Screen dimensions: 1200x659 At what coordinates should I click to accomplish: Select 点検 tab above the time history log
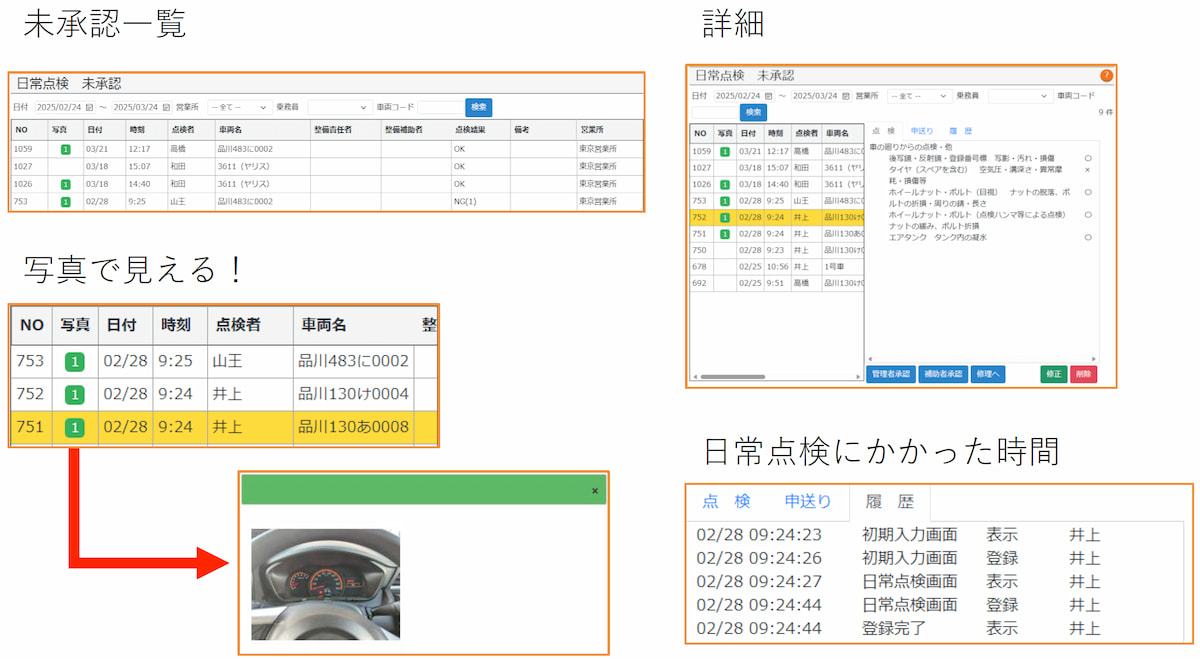tap(726, 502)
